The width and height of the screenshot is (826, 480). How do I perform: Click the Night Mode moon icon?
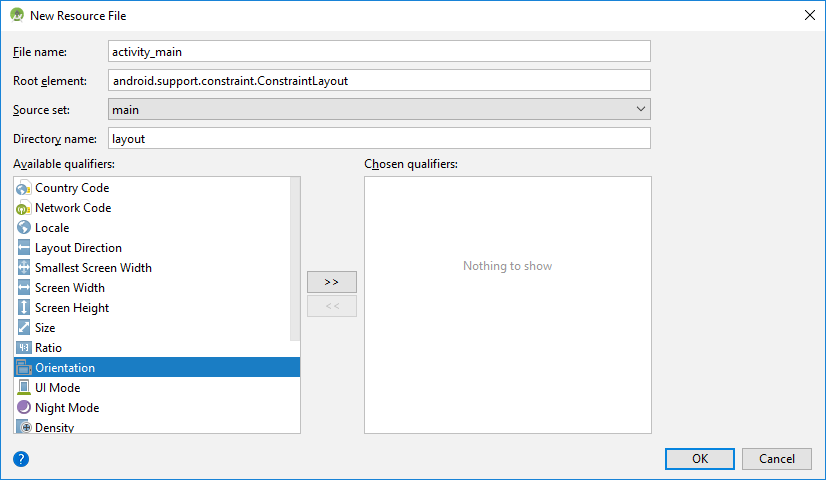click(x=24, y=408)
